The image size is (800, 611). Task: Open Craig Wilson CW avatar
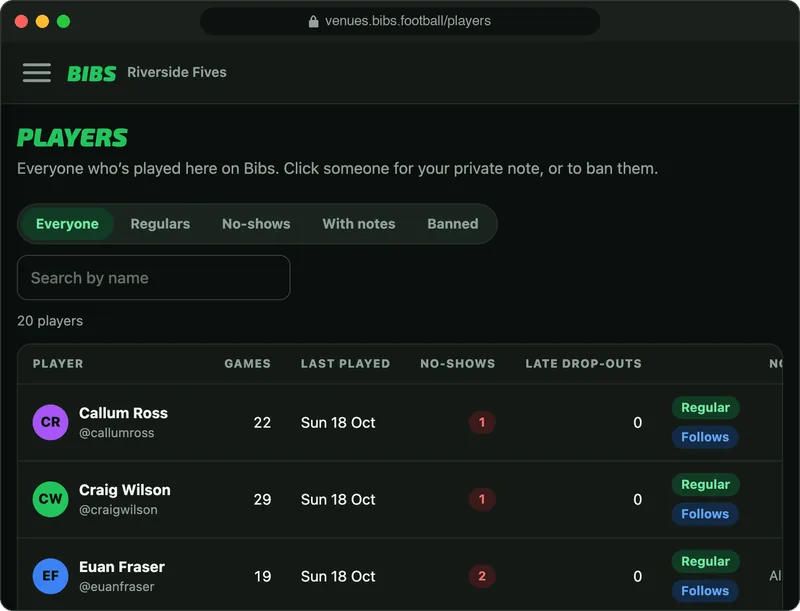pyautogui.click(x=51, y=499)
